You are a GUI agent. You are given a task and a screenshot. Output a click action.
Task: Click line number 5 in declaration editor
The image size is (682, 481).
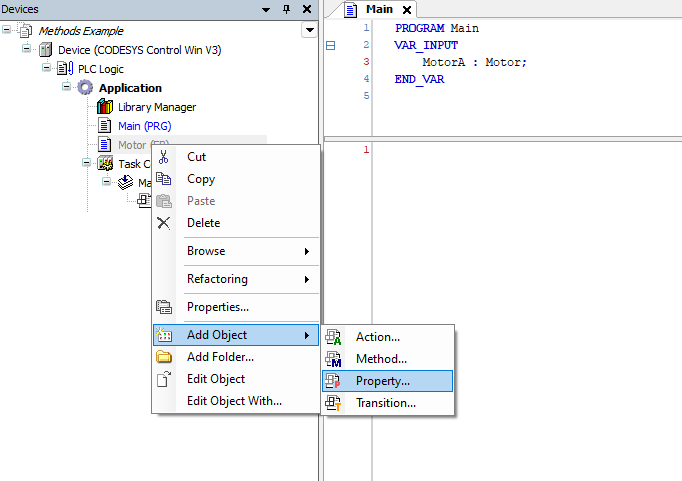pyautogui.click(x=366, y=96)
